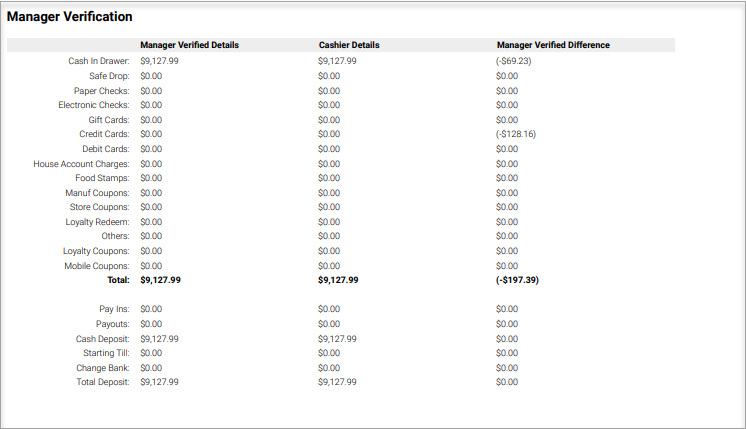The image size is (746, 429).
Task: Click the Total Deposit row label
Action: pos(103,382)
